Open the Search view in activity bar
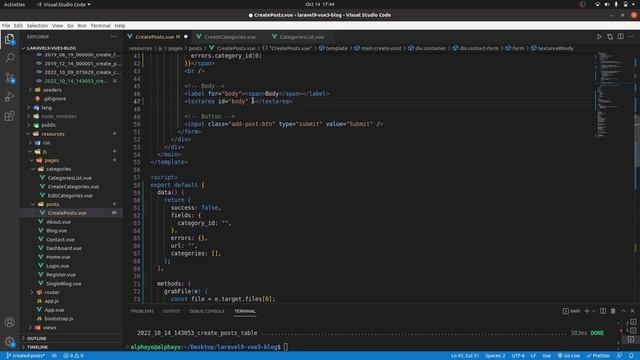Image resolution: width=640 pixels, height=360 pixels. tap(9, 58)
